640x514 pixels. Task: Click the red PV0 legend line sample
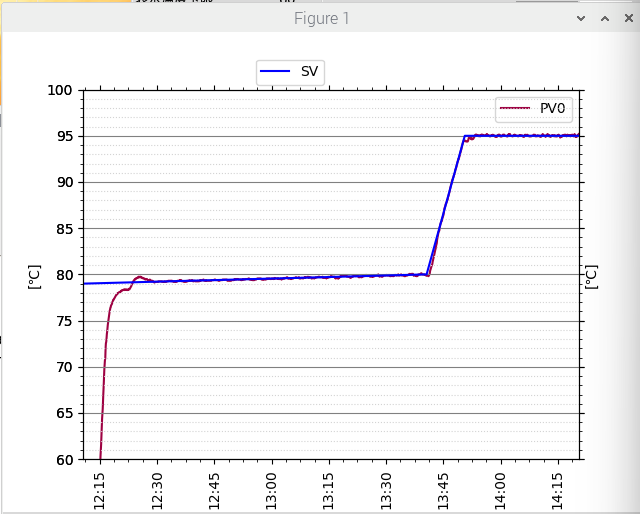coord(515,109)
